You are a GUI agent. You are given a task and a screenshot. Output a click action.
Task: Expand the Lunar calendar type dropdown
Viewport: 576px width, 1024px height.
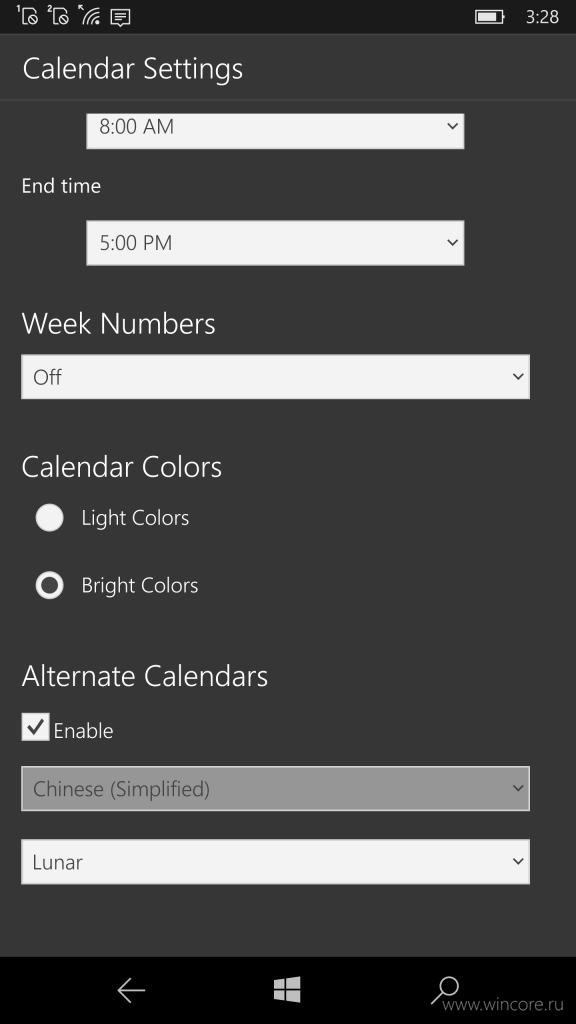[x=275, y=862]
